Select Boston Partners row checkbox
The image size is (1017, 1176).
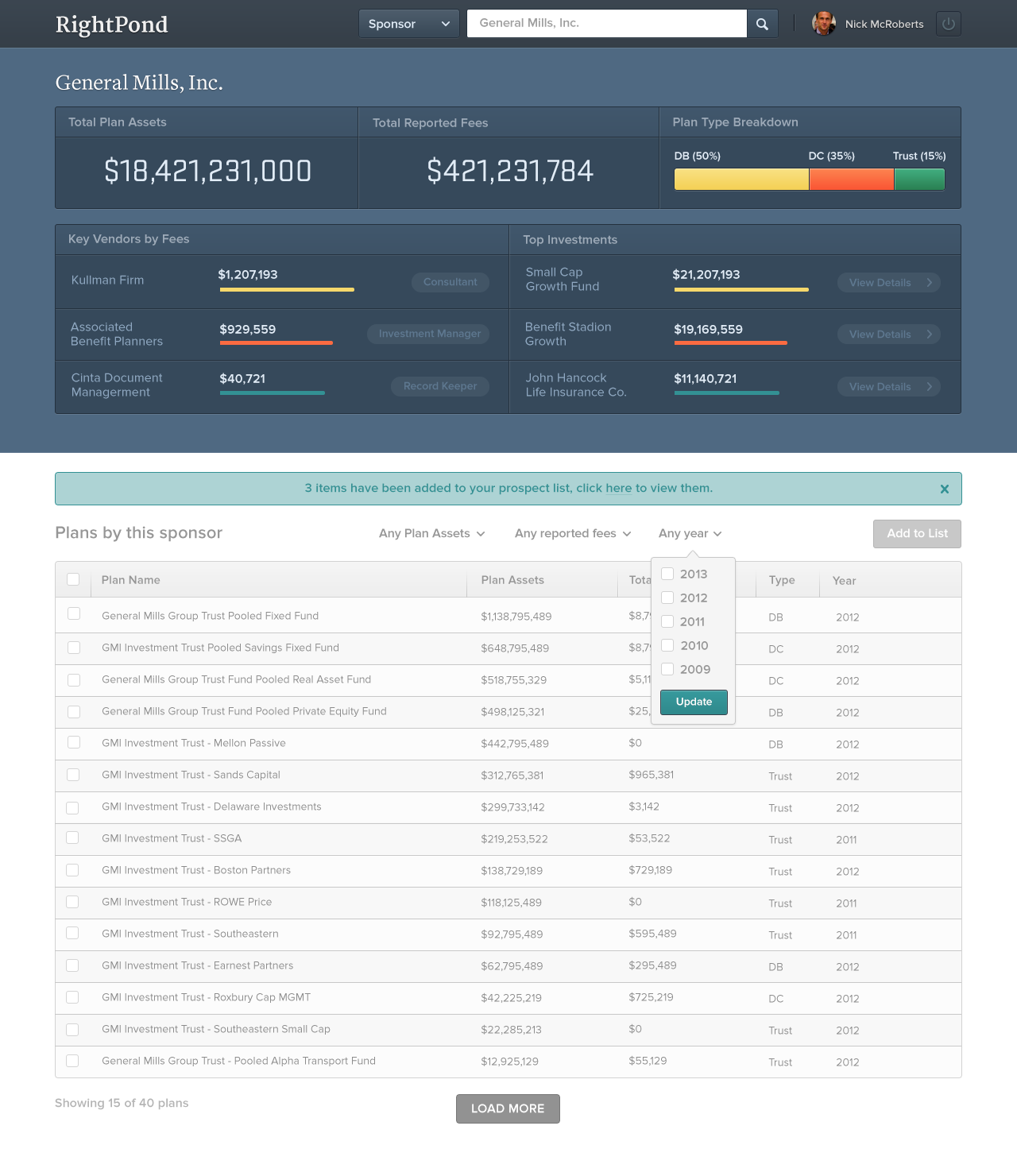(72, 870)
